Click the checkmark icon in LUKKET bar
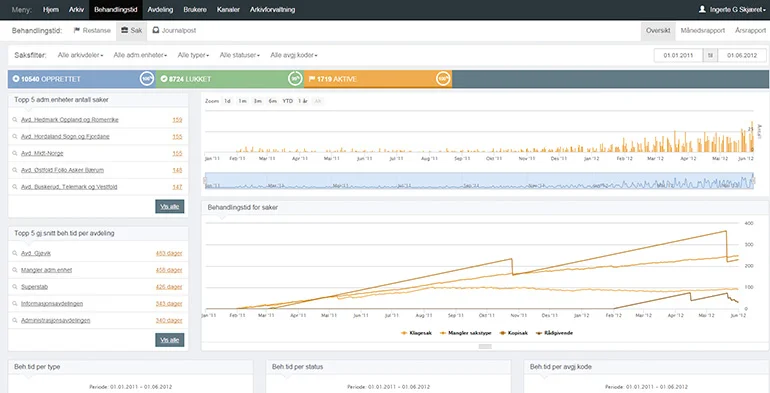The height and width of the screenshot is (393, 770). pyautogui.click(x=164, y=79)
